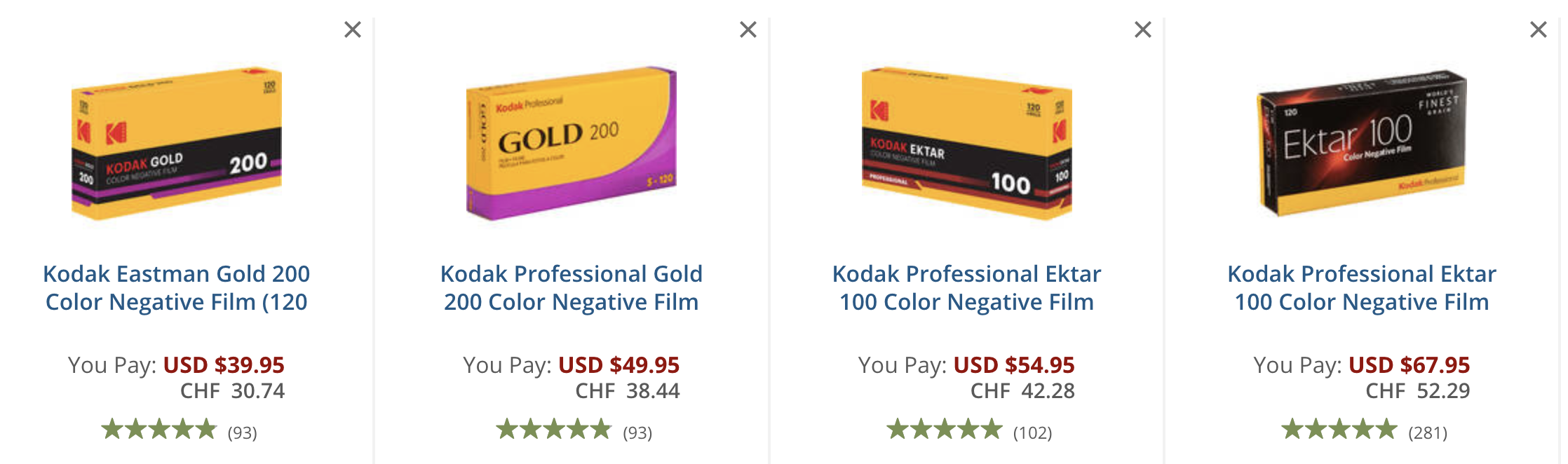Show the (102) reviews for Ektar 100
The width and height of the screenshot is (1568, 464).
click(1032, 432)
